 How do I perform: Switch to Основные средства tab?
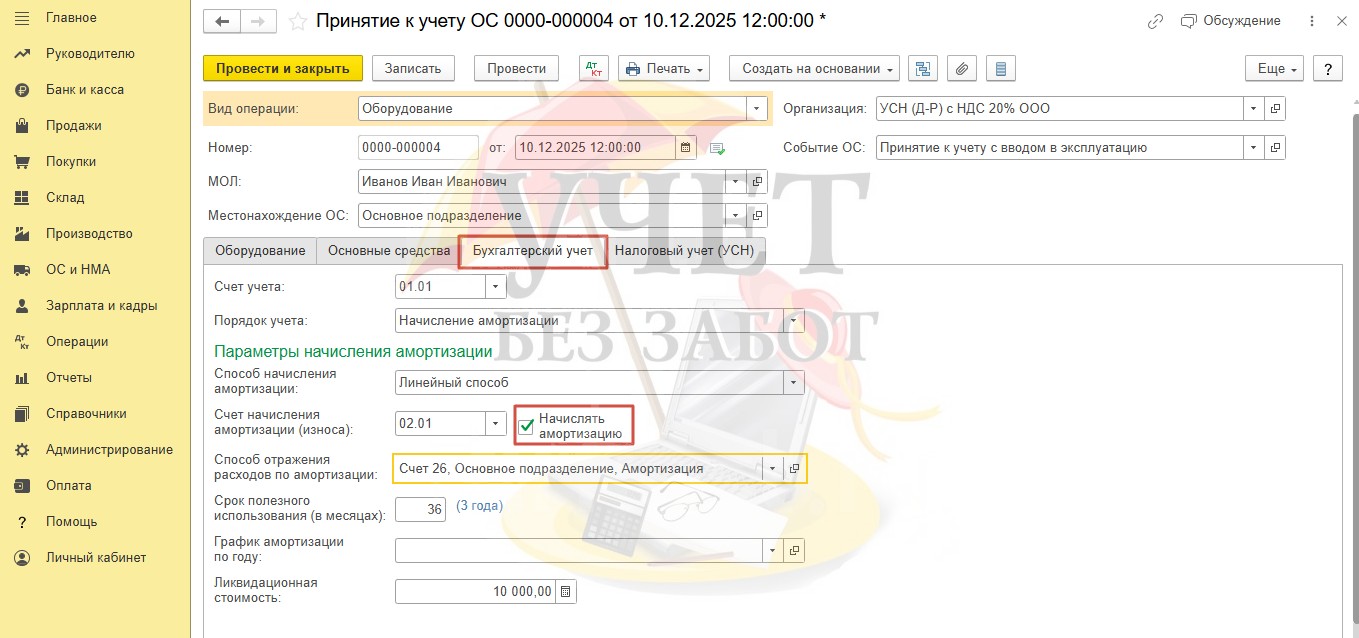point(389,251)
